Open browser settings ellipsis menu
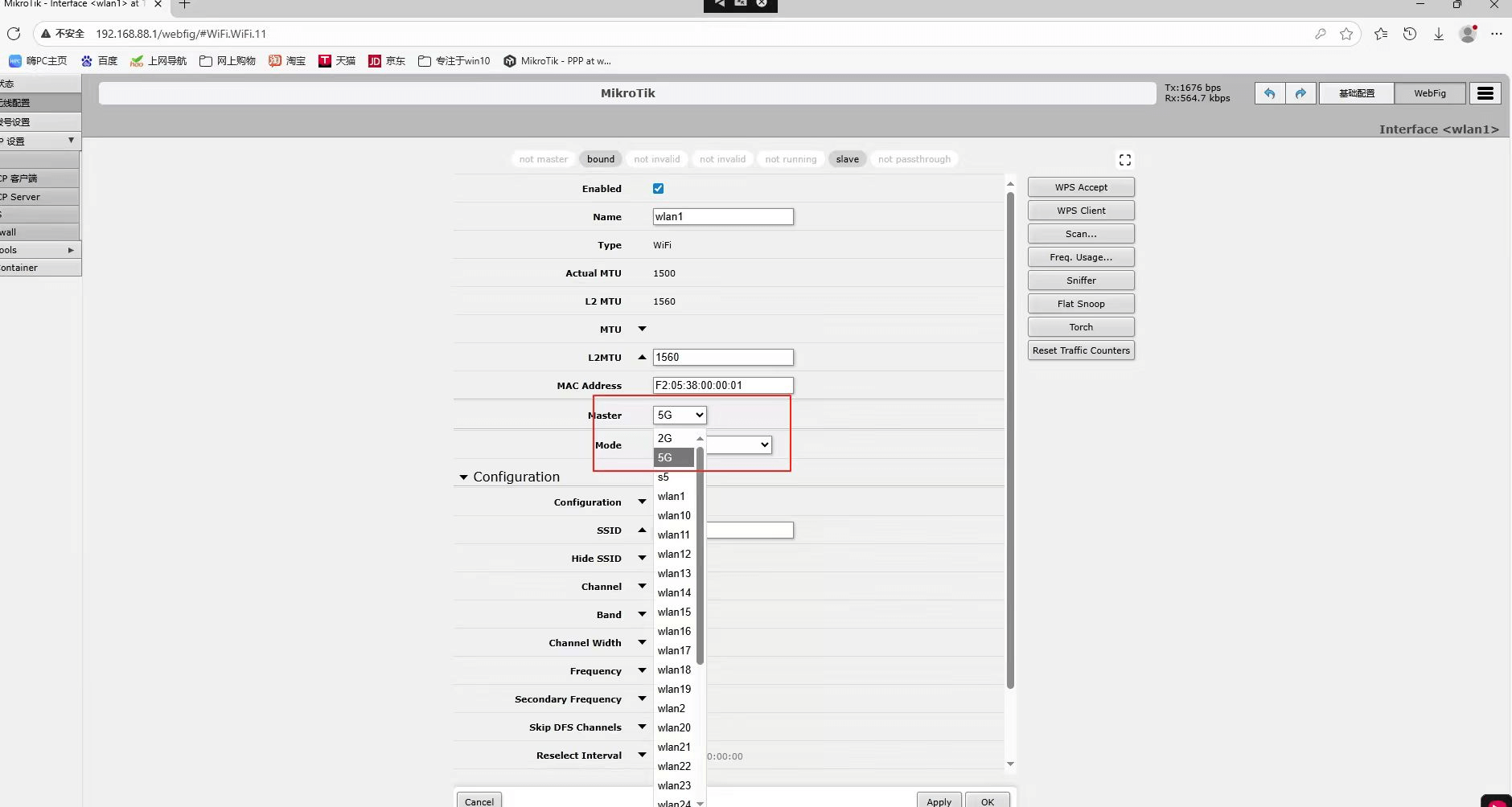 (1496, 34)
